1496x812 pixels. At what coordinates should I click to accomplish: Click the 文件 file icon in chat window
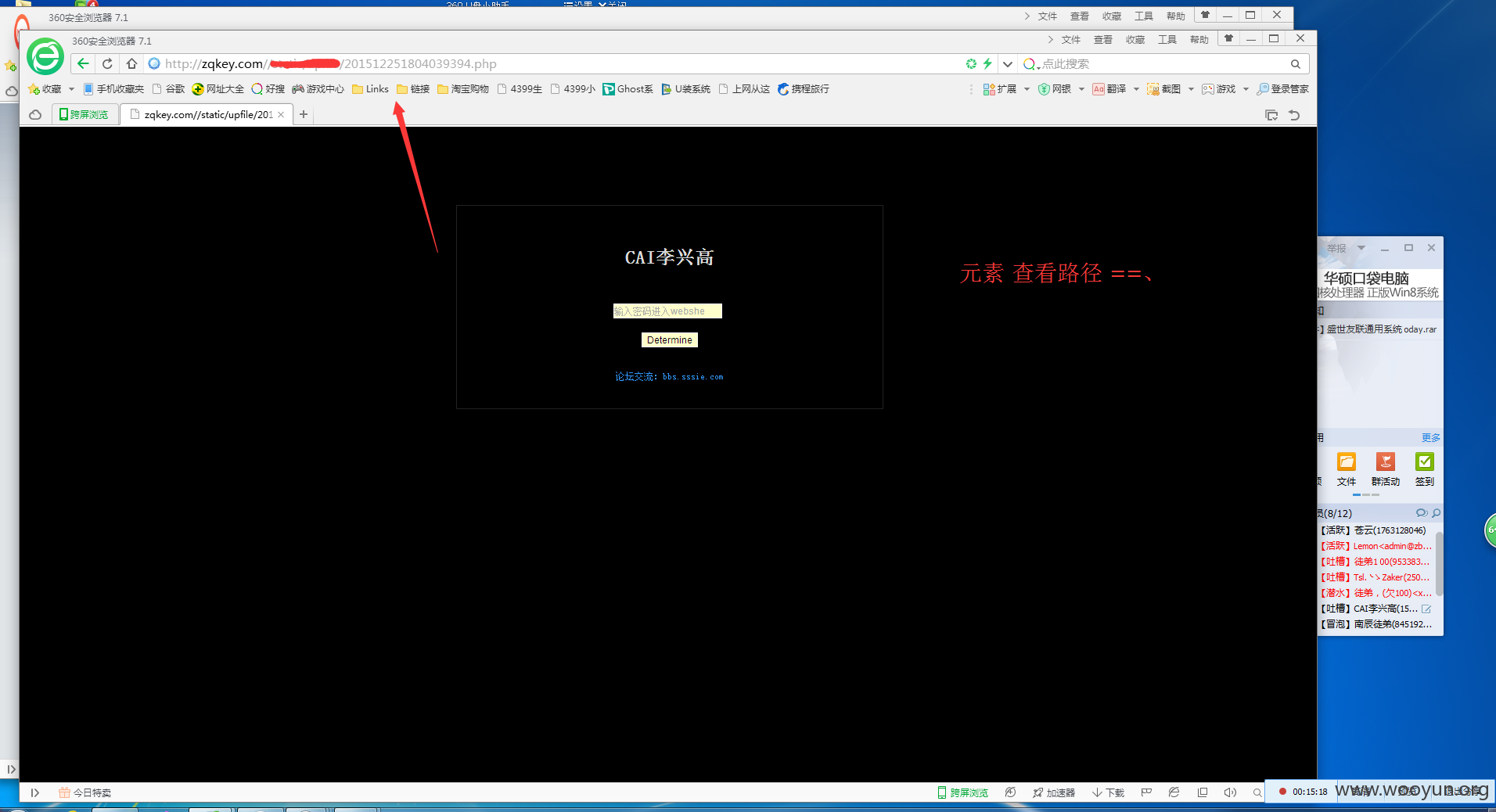pyautogui.click(x=1347, y=469)
